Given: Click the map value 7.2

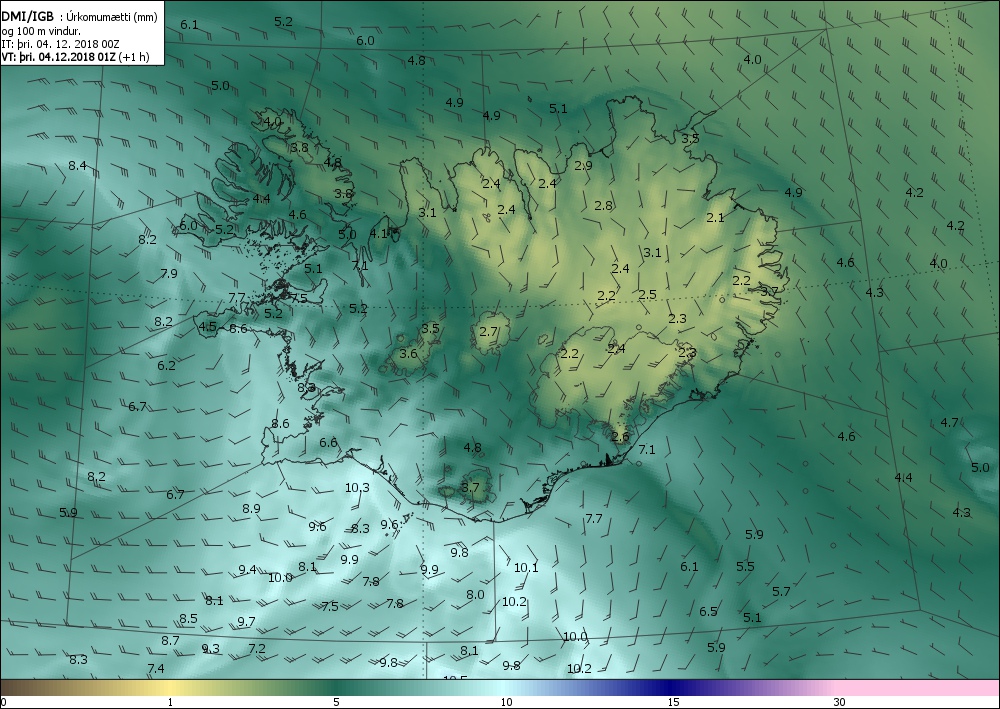Looking at the screenshot, I should point(257,648).
